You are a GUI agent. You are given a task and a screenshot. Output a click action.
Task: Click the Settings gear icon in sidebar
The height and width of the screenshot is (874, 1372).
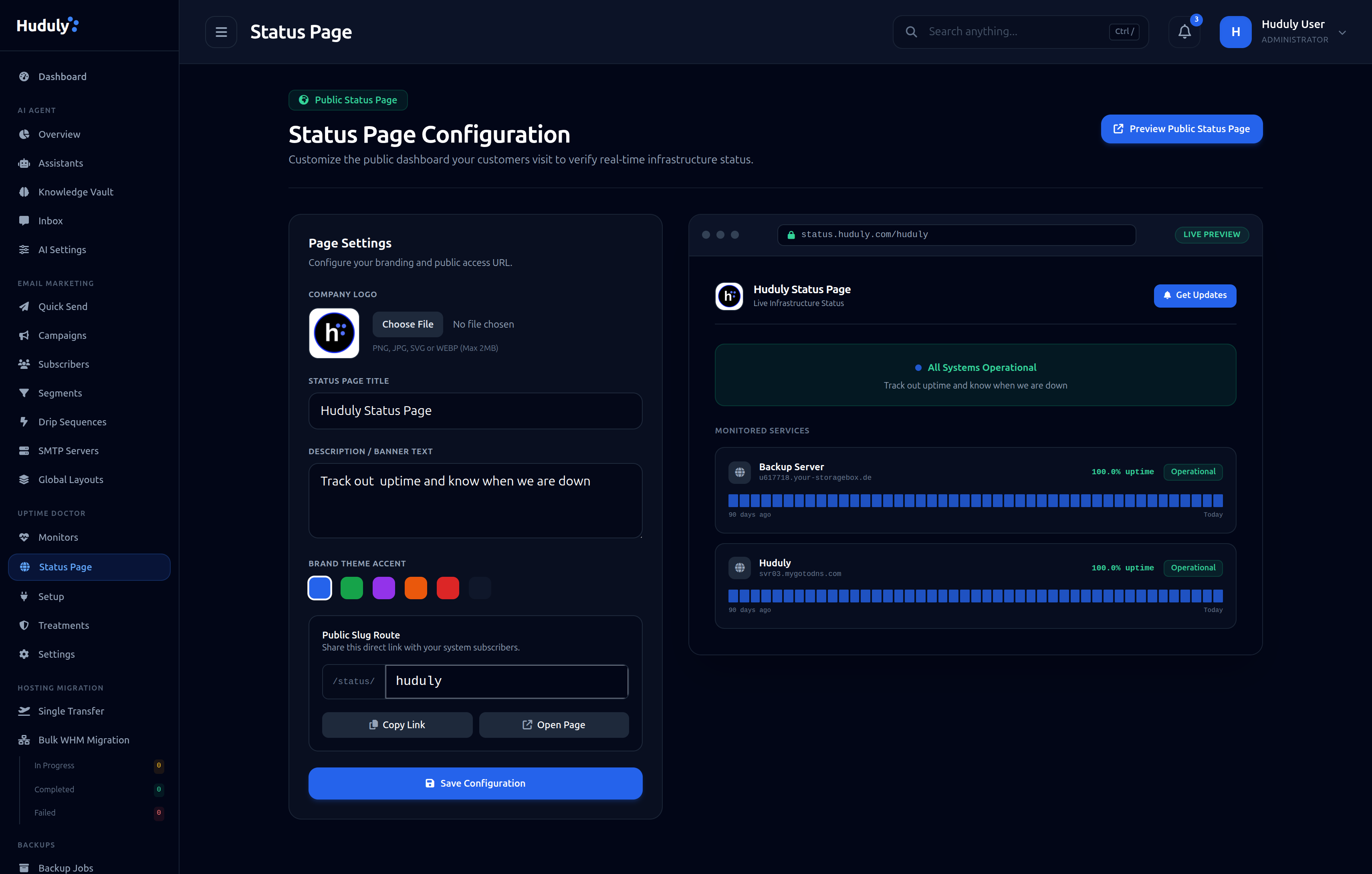[24, 654]
